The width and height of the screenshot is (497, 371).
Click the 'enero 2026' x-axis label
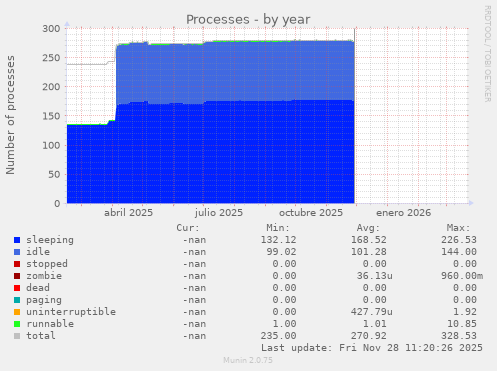(x=404, y=213)
